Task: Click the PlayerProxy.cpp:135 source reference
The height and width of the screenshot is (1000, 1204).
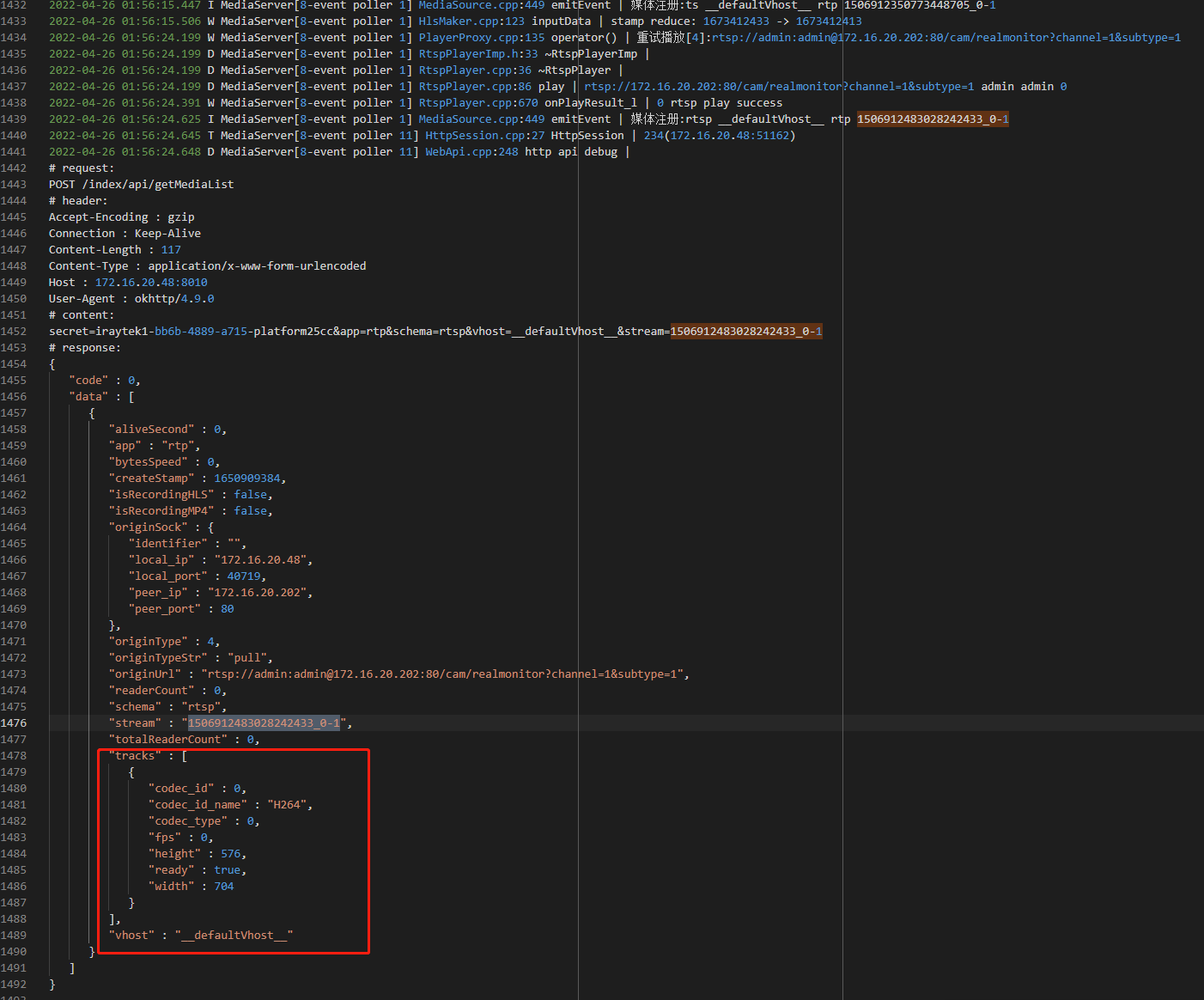Action: pyautogui.click(x=482, y=38)
